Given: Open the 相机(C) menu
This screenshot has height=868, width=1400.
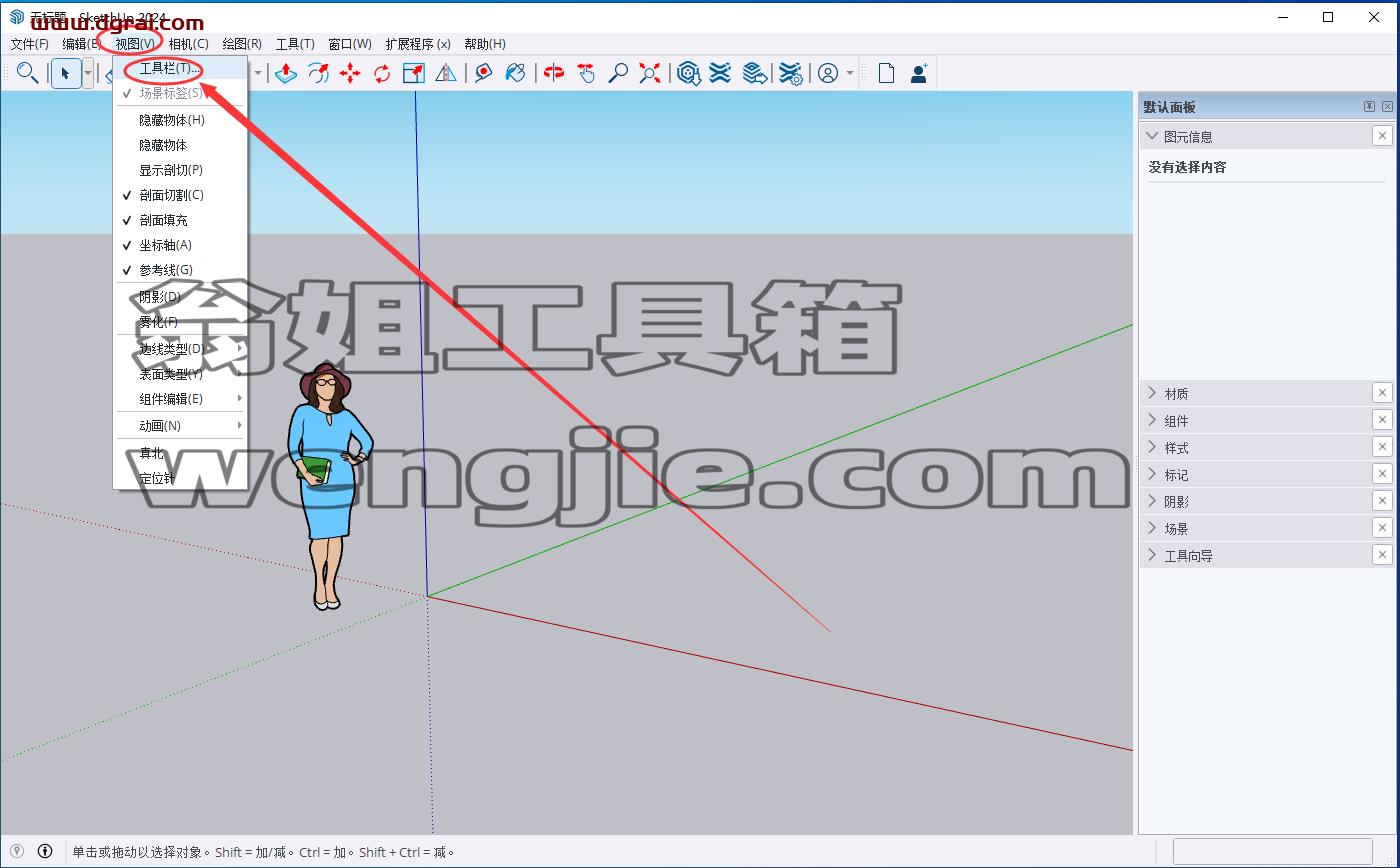Looking at the screenshot, I should (188, 44).
